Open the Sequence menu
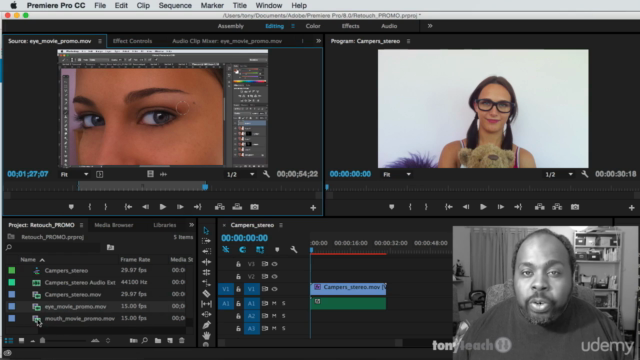 click(175, 5)
